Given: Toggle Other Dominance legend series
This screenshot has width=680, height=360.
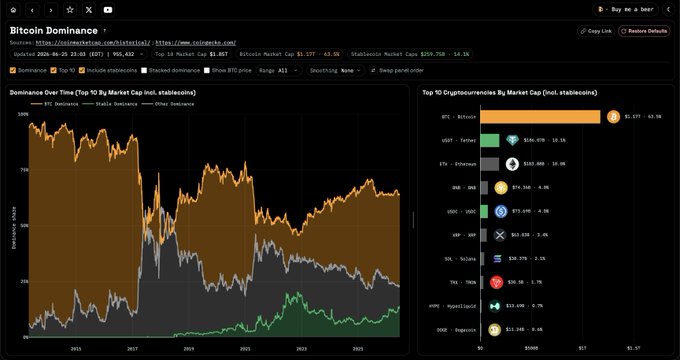Looking at the screenshot, I should pos(168,104).
